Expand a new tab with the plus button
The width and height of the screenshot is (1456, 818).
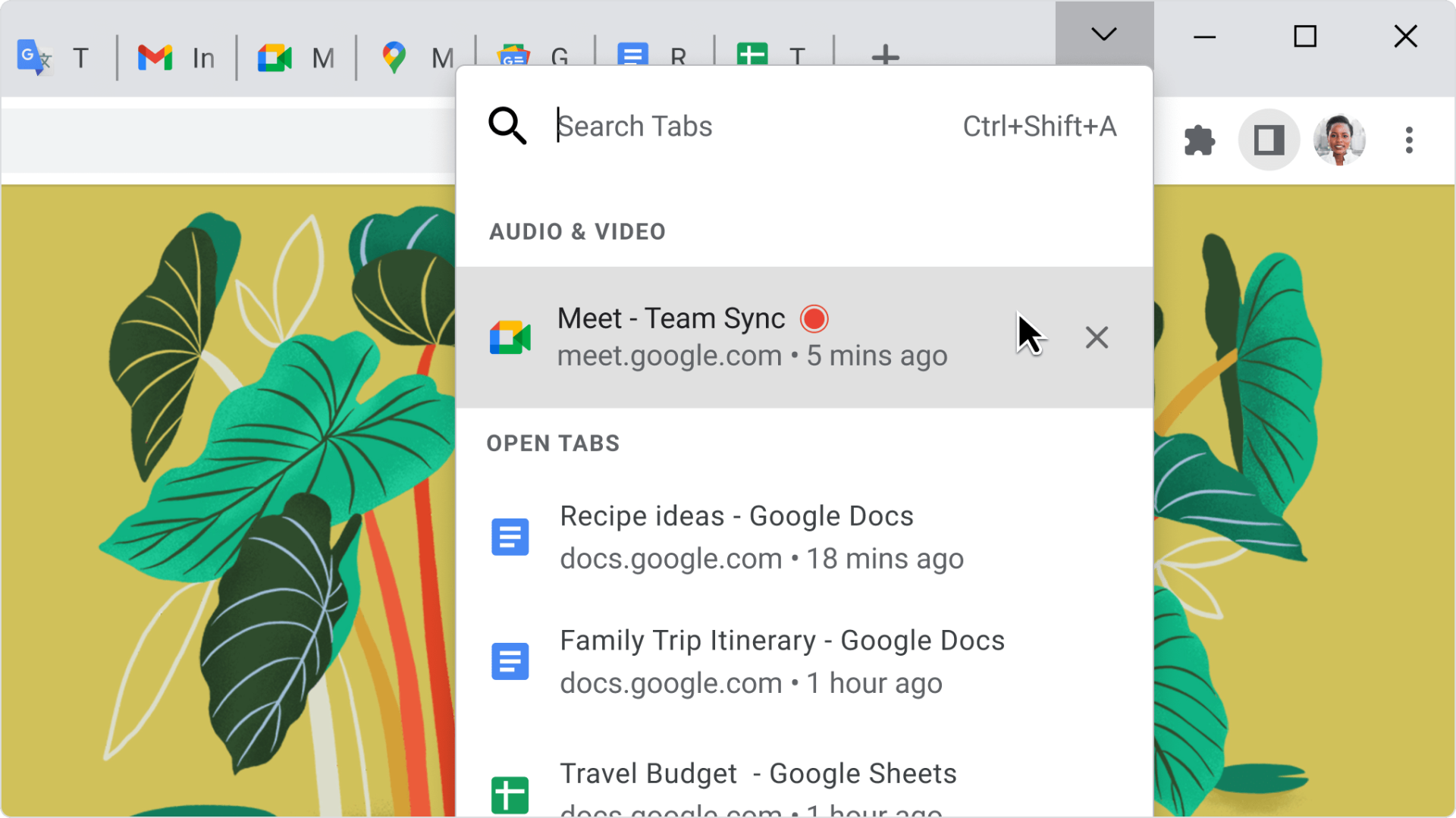pos(885,57)
